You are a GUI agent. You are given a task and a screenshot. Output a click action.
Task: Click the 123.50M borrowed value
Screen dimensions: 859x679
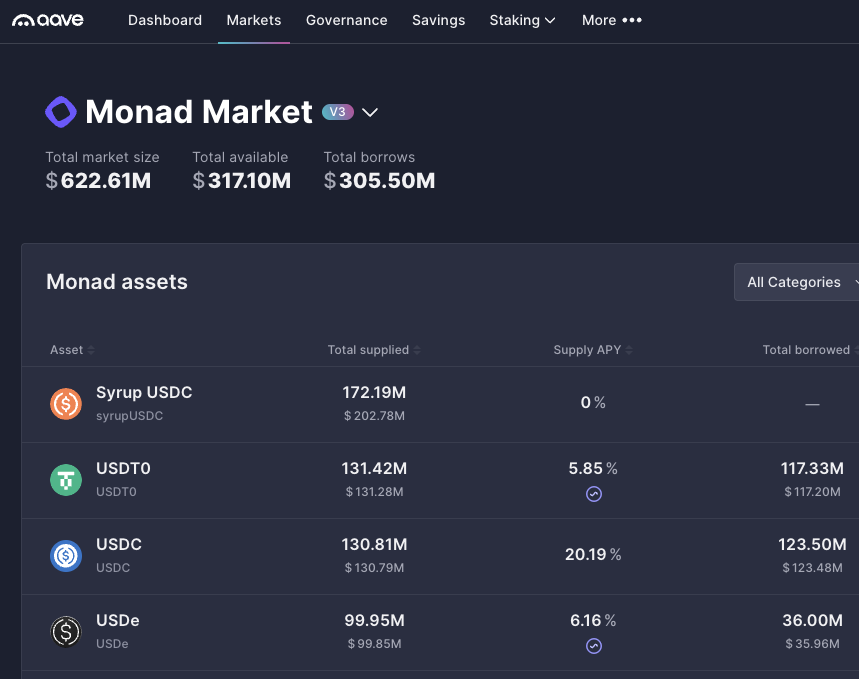click(x=812, y=544)
